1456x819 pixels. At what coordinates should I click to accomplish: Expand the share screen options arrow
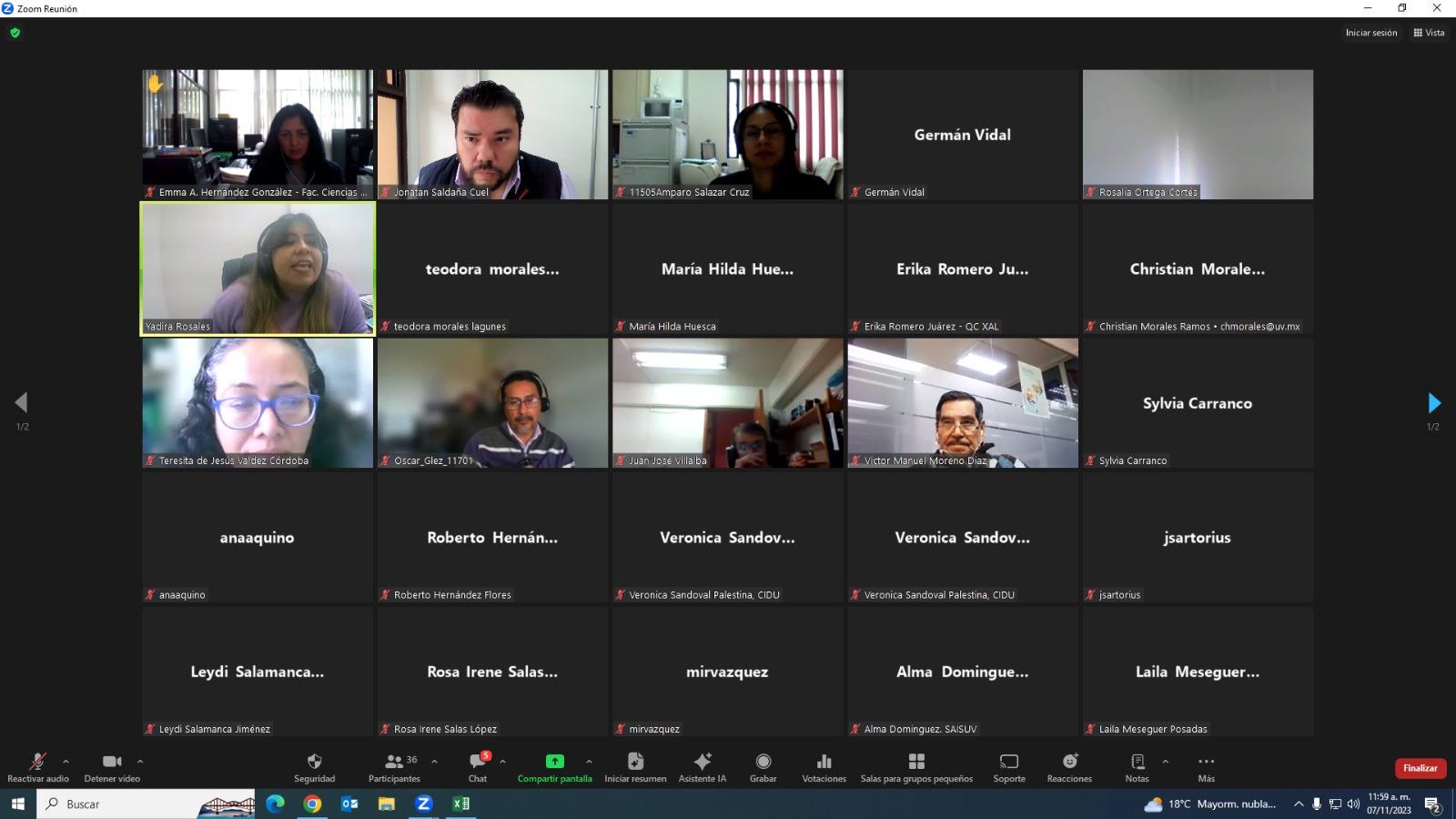[589, 761]
